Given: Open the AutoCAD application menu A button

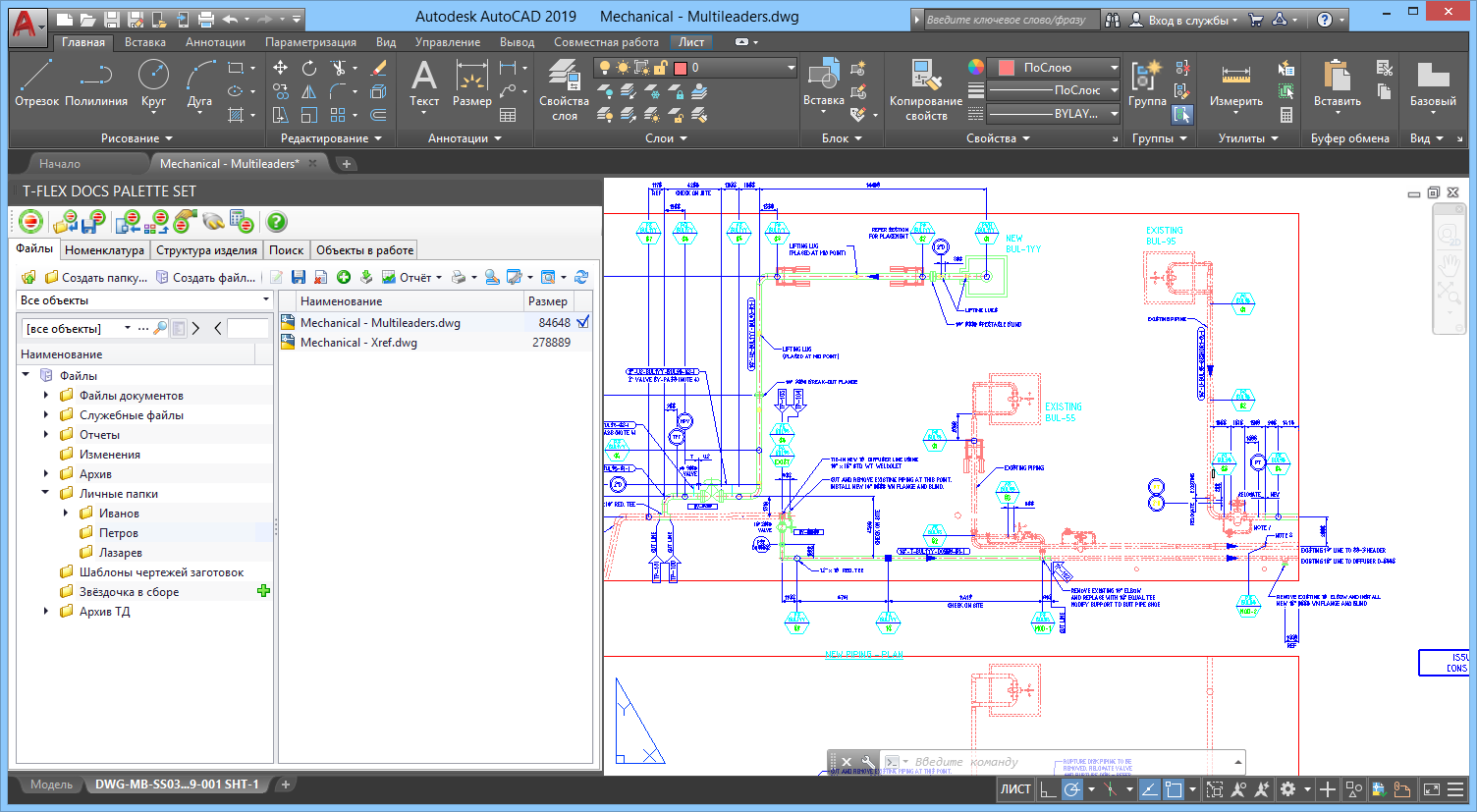Looking at the screenshot, I should (27, 27).
